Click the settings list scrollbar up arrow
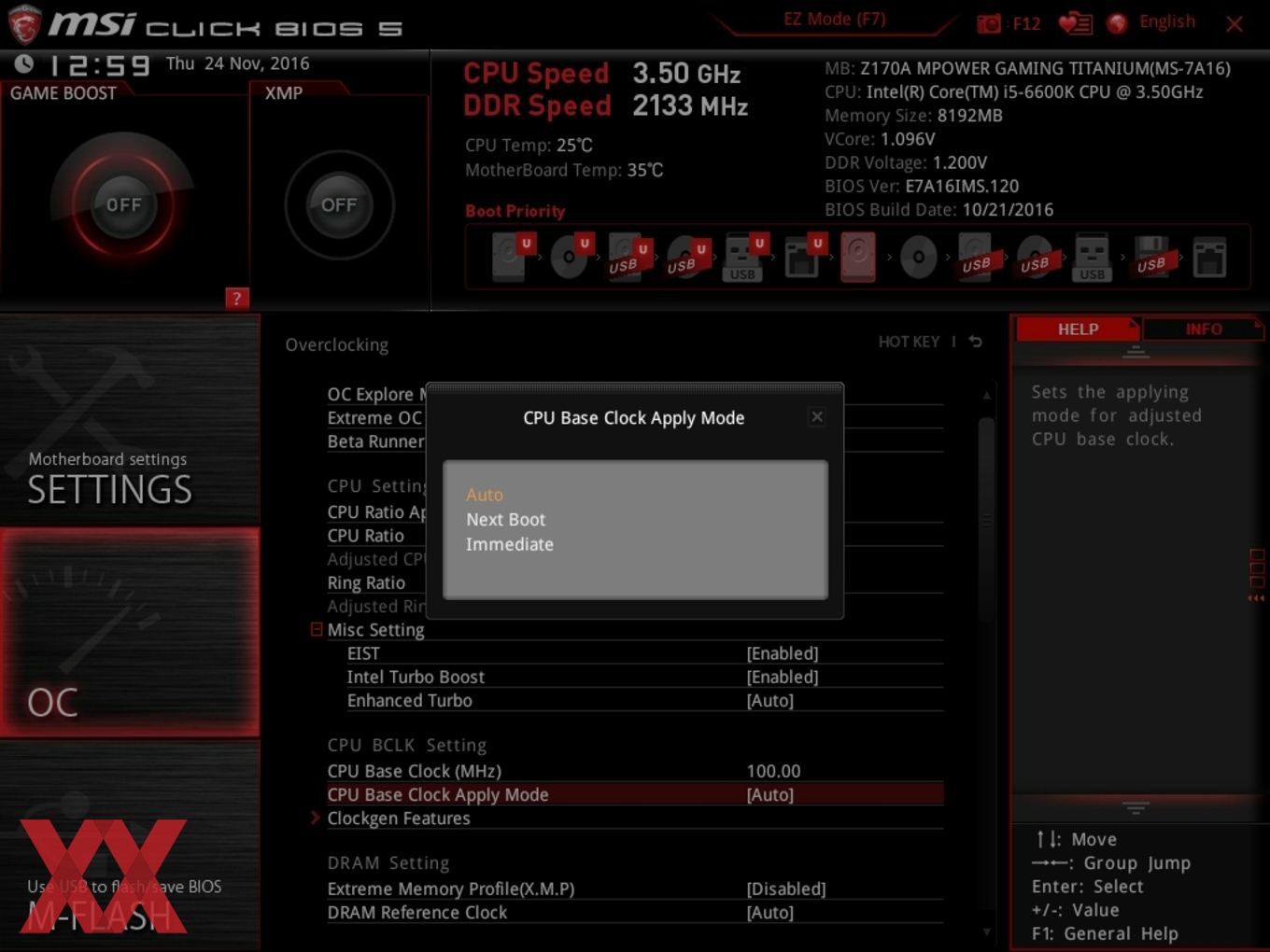The image size is (1270, 952). click(987, 396)
